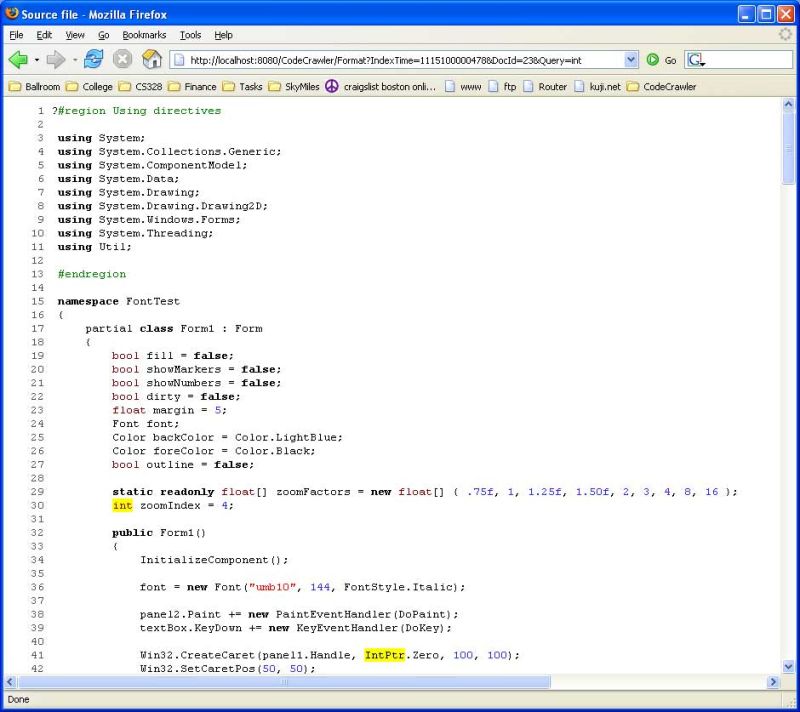
Task: Open the Bookmarks menu
Action: [144, 34]
